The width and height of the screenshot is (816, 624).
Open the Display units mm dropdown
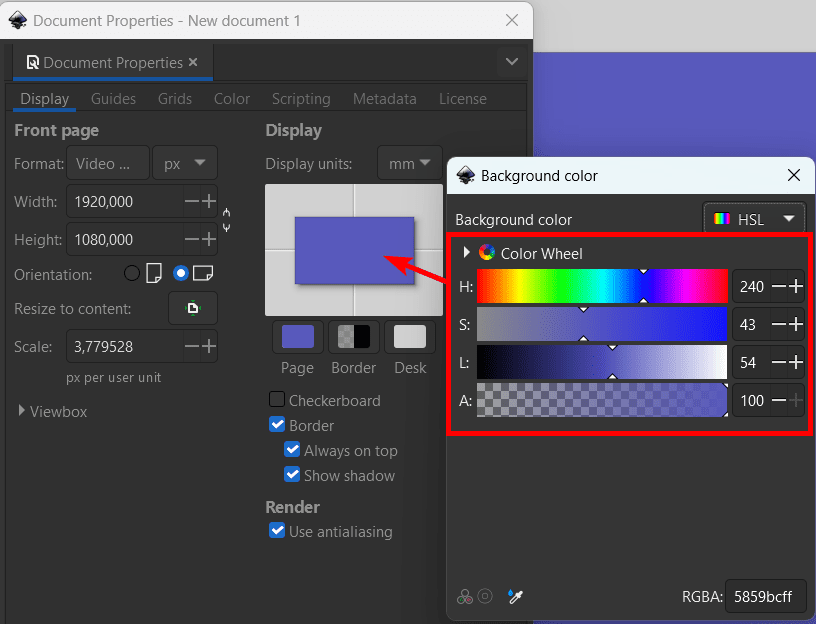click(410, 164)
